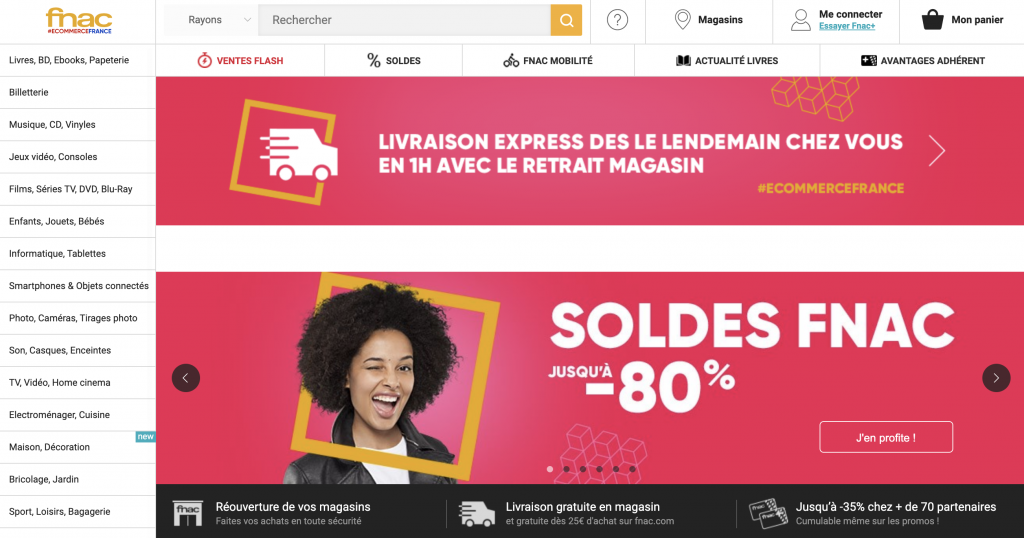Show previous slide with left carousel arrow

(x=185, y=378)
